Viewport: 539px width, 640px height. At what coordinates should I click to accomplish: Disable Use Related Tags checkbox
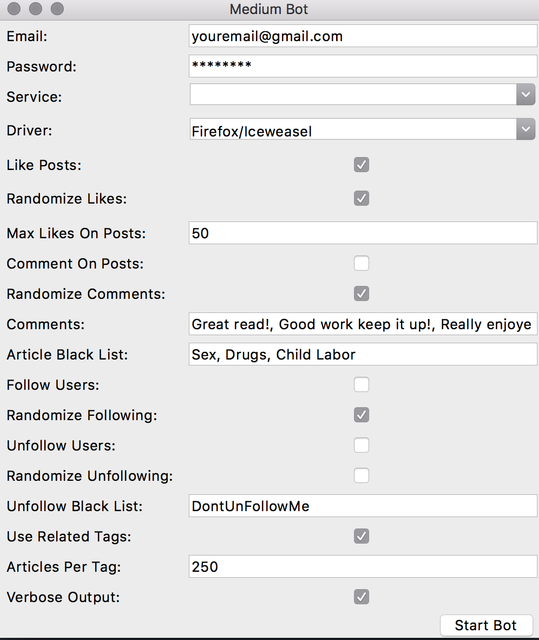pyautogui.click(x=362, y=536)
